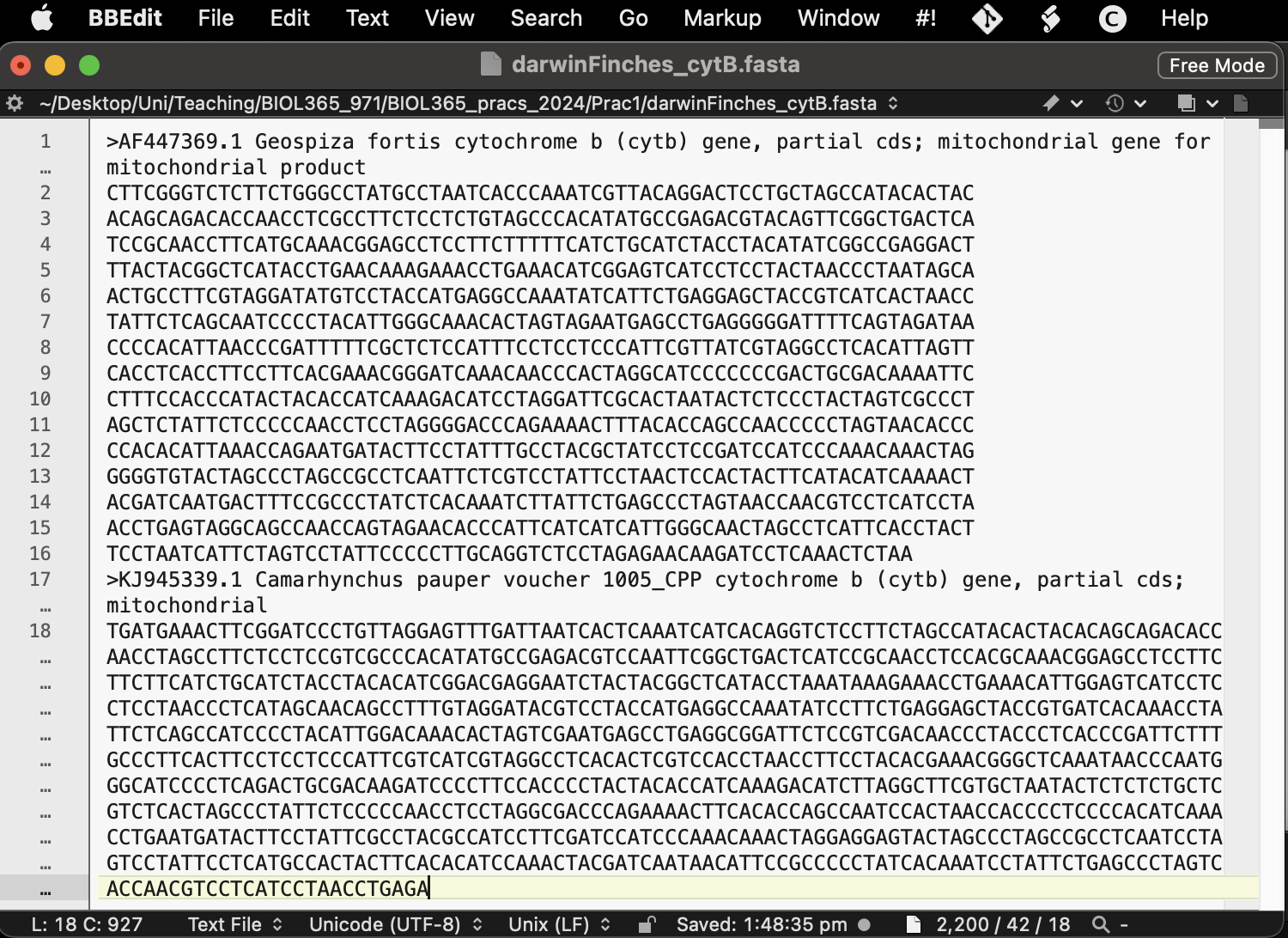Open the Window menu
1288x938 pixels.
coord(838,18)
